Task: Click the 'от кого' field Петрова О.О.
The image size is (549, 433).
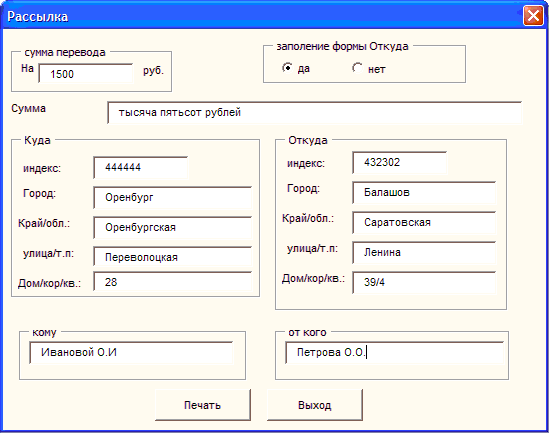Action: click(394, 353)
